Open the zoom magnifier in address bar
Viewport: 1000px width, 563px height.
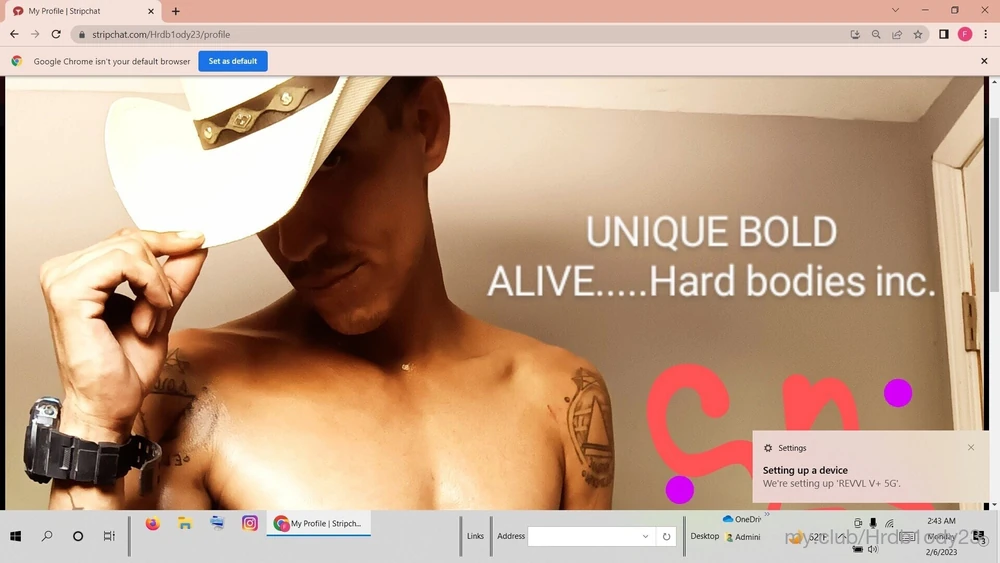point(876,34)
